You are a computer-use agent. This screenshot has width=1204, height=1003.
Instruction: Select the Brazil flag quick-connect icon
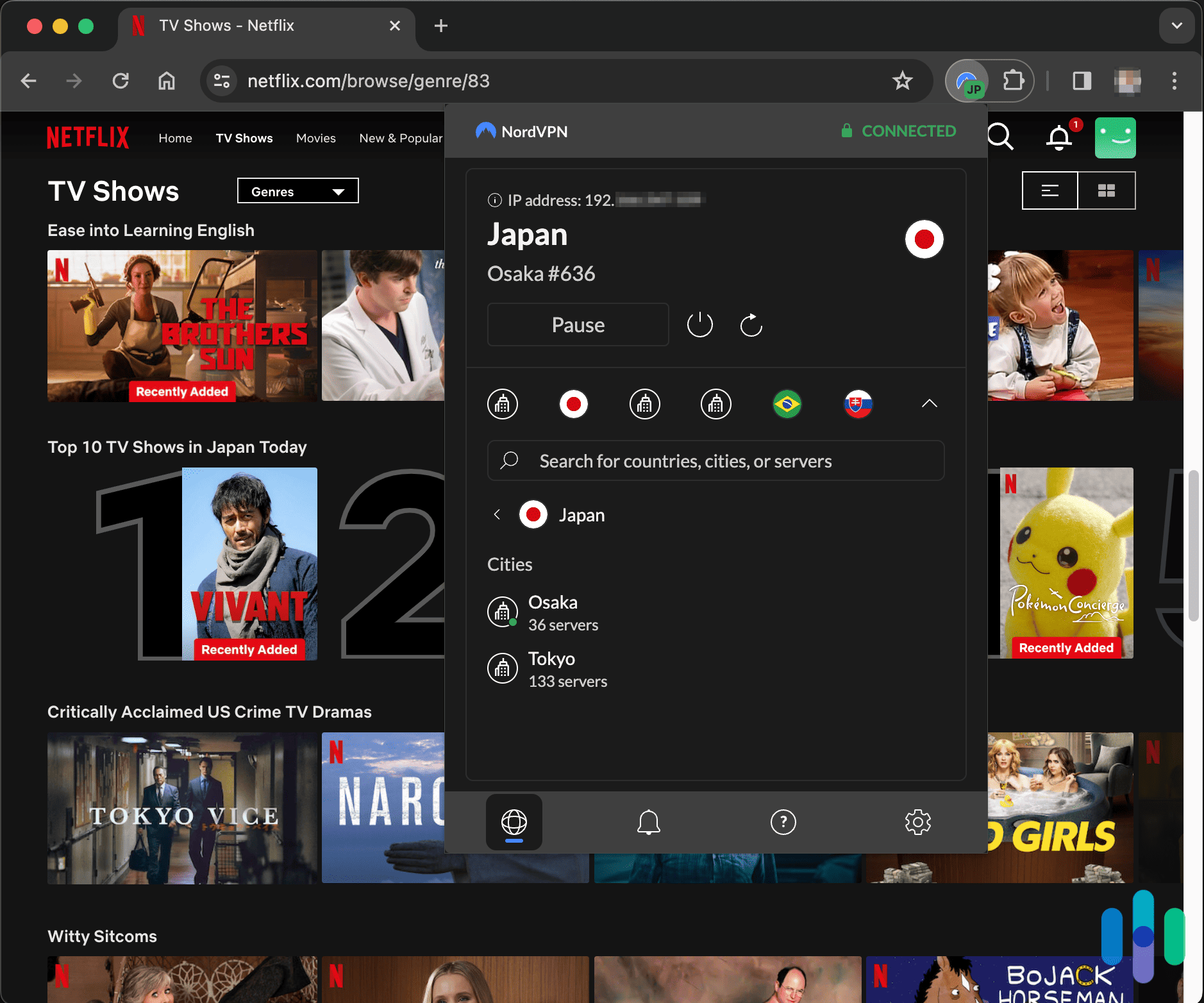pos(787,404)
